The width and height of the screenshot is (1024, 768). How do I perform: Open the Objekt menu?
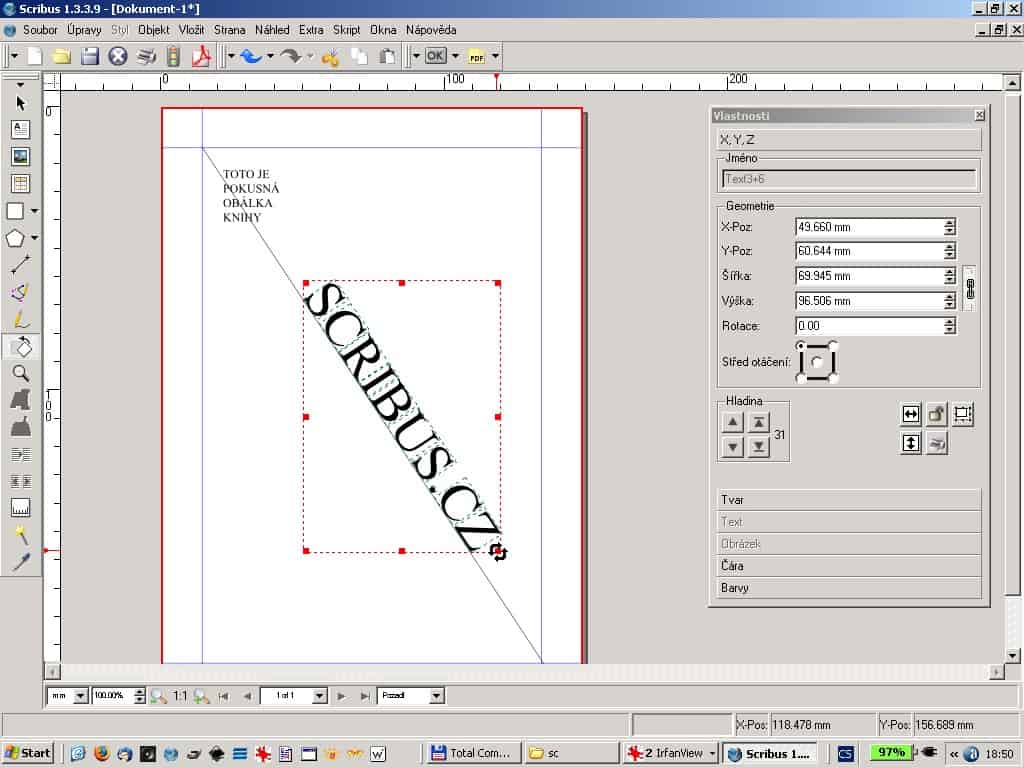153,30
